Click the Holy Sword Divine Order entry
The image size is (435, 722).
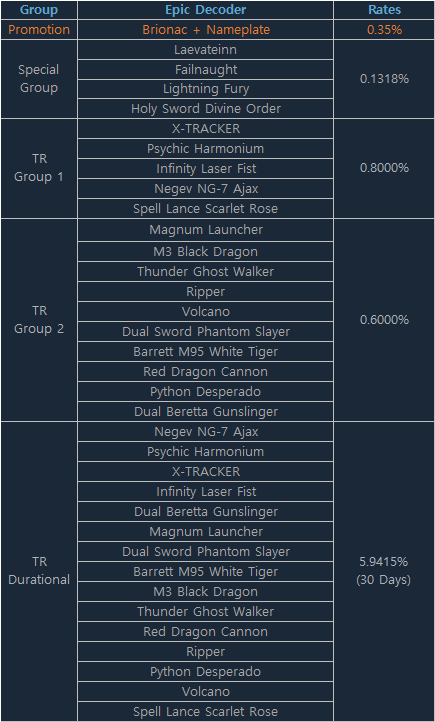coord(205,109)
